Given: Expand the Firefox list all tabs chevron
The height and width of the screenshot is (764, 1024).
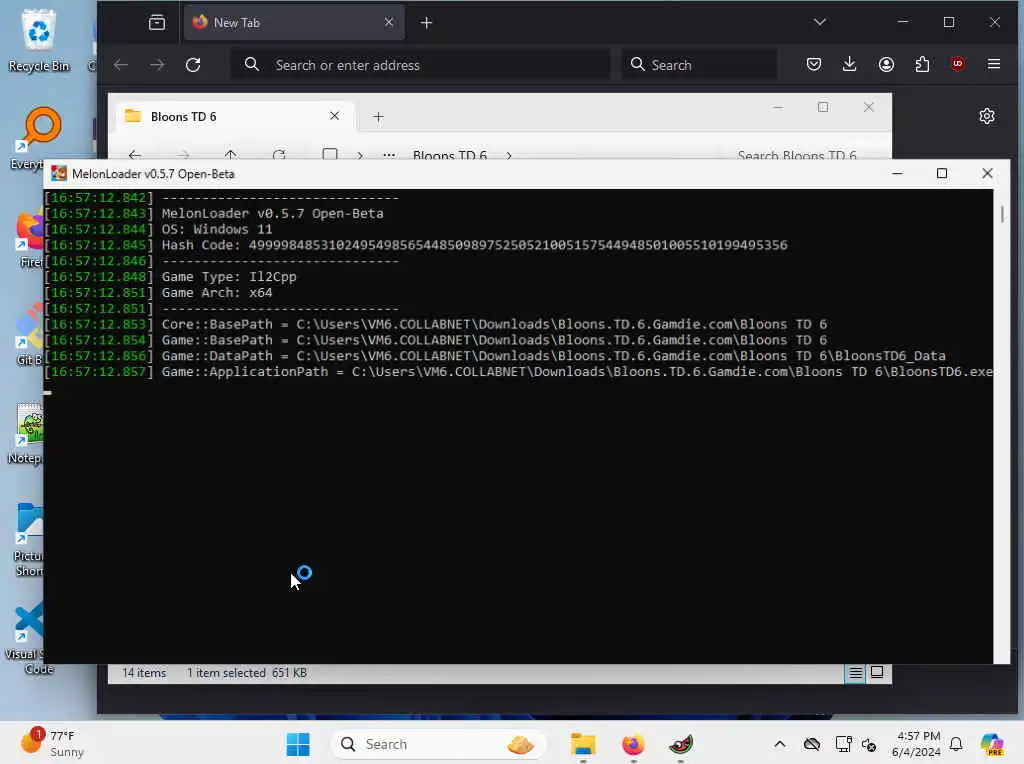Looking at the screenshot, I should click(x=820, y=22).
